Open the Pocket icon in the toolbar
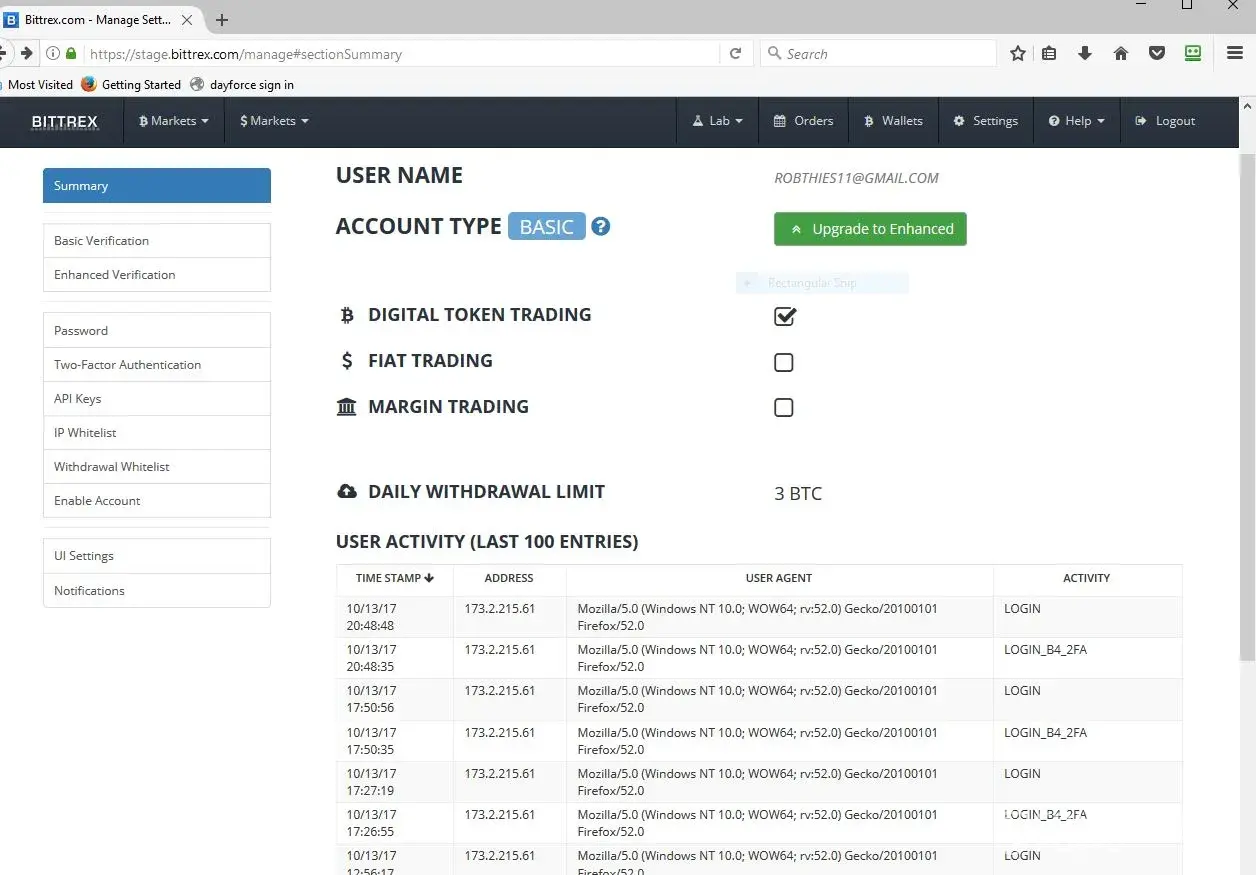The image size is (1256, 875). (1157, 54)
